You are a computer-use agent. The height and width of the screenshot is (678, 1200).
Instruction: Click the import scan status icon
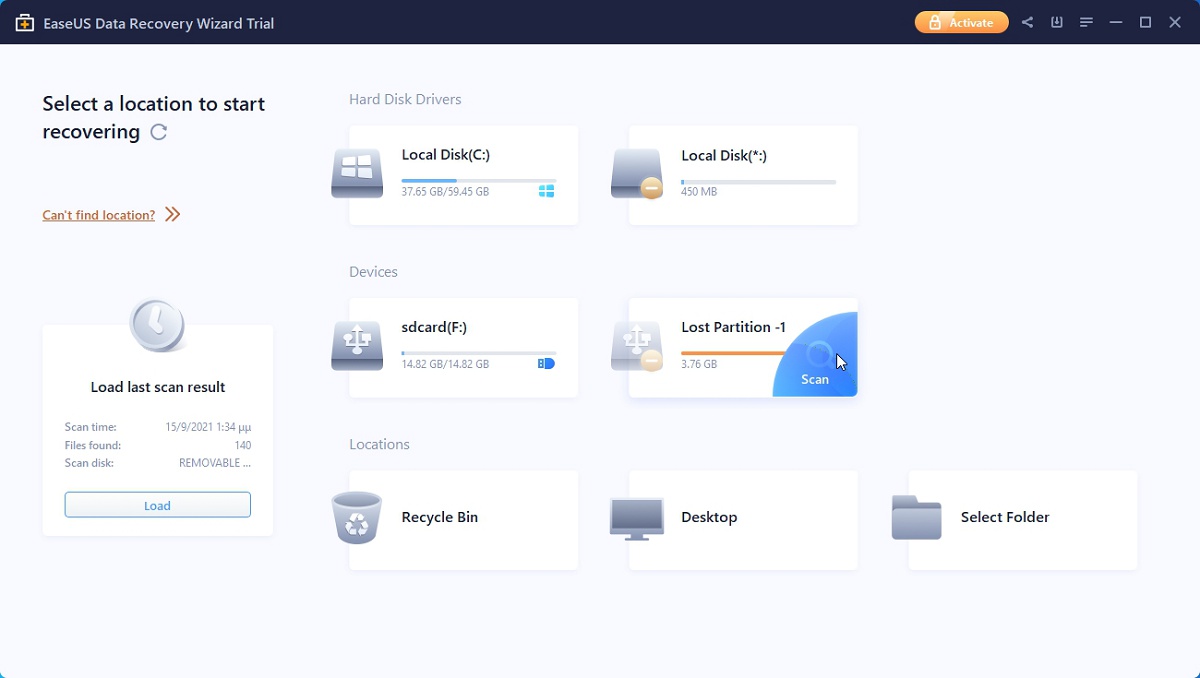click(x=1056, y=22)
